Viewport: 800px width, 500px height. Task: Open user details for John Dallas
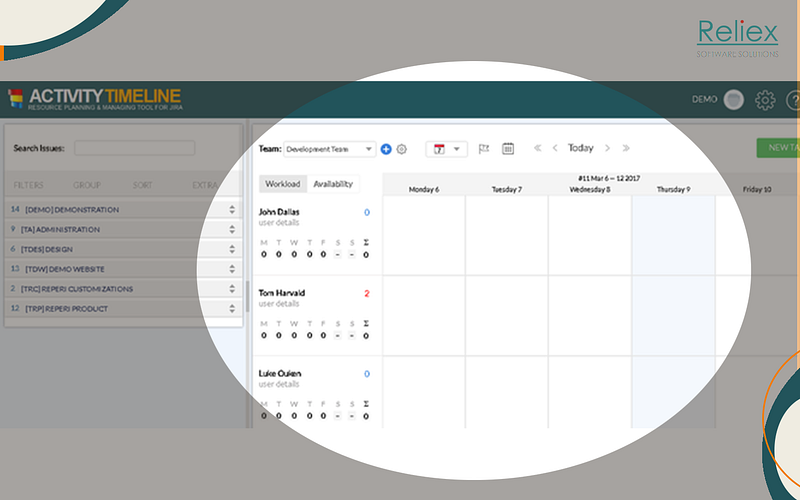point(279,222)
